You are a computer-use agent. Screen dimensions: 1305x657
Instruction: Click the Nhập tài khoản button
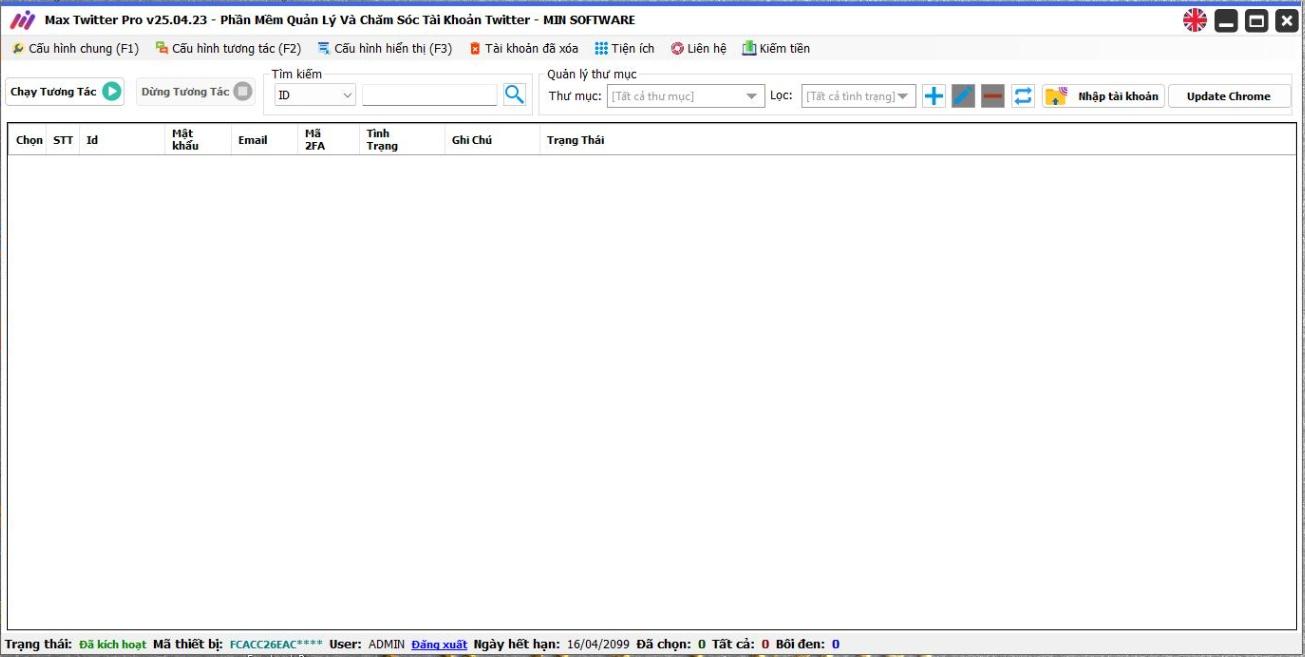coord(1103,96)
